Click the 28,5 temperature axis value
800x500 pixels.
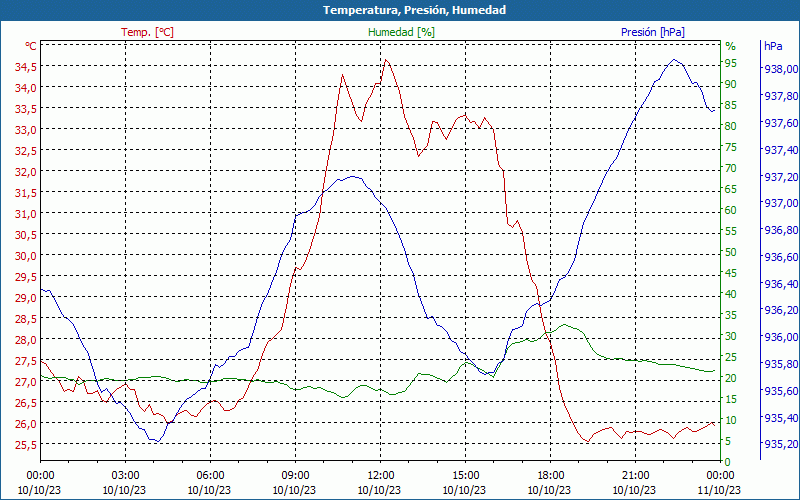click(24, 319)
